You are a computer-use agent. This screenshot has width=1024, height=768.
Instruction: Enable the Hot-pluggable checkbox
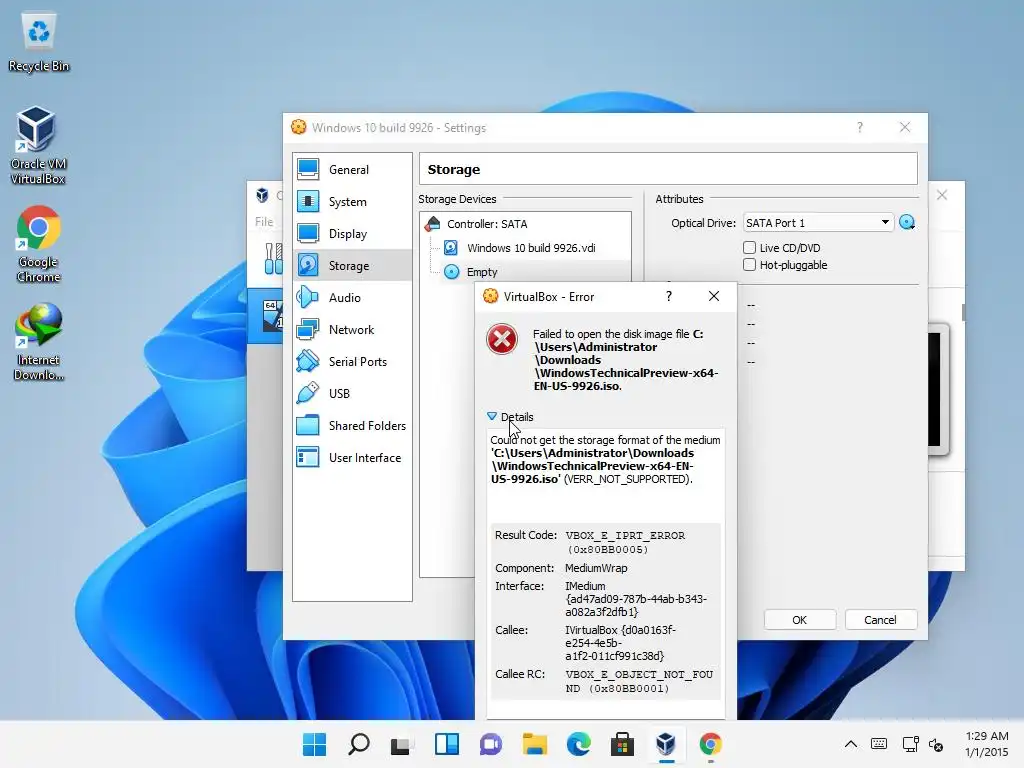[x=749, y=264]
